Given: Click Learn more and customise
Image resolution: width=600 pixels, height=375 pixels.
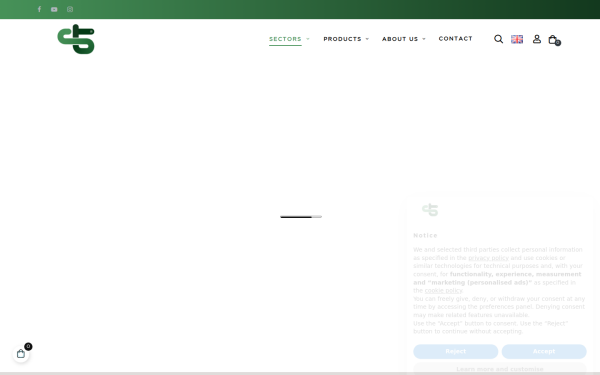Looking at the screenshot, I should (500, 368).
